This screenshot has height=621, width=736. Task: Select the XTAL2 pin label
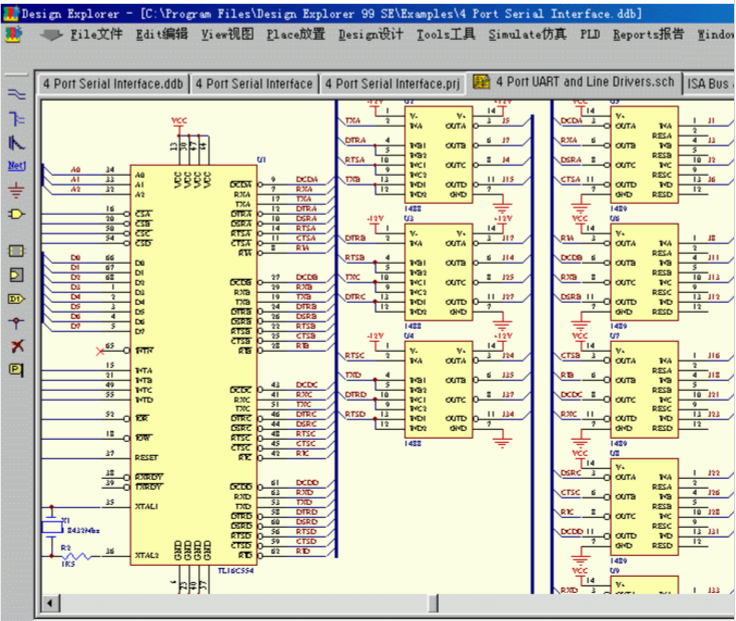coord(146,555)
